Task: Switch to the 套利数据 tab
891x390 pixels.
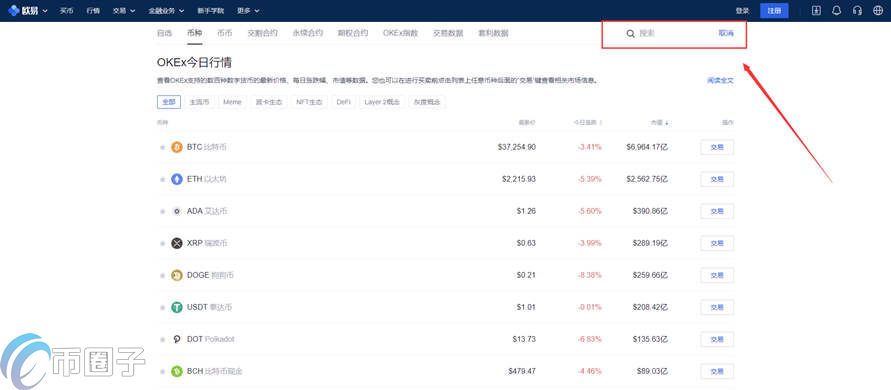Action: pos(493,33)
